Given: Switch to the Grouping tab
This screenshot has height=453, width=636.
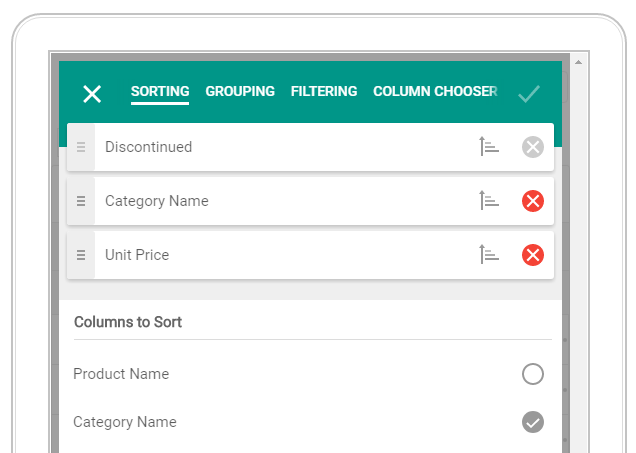Looking at the screenshot, I should pos(240,91).
